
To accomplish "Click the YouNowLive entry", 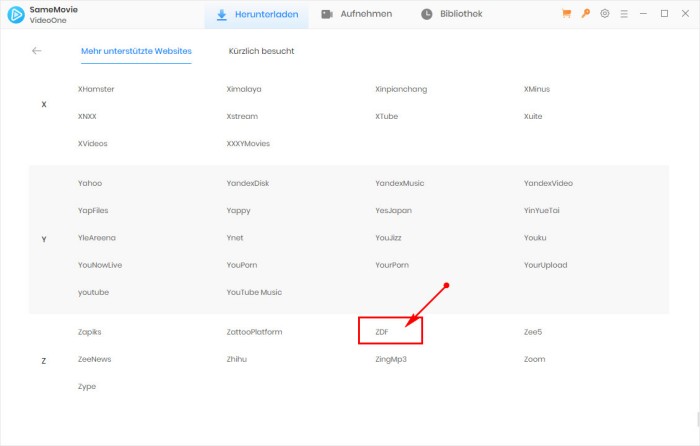I will pyautogui.click(x=100, y=265).
